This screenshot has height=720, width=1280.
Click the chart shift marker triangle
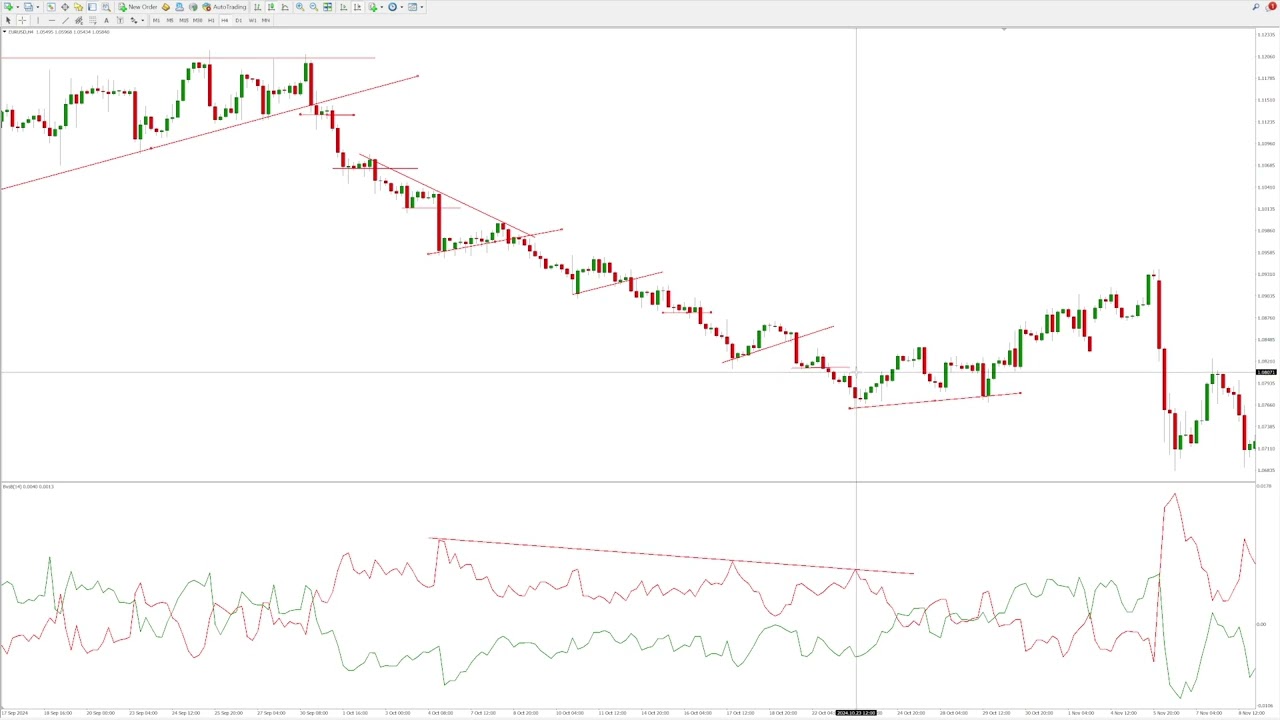coord(1004,30)
